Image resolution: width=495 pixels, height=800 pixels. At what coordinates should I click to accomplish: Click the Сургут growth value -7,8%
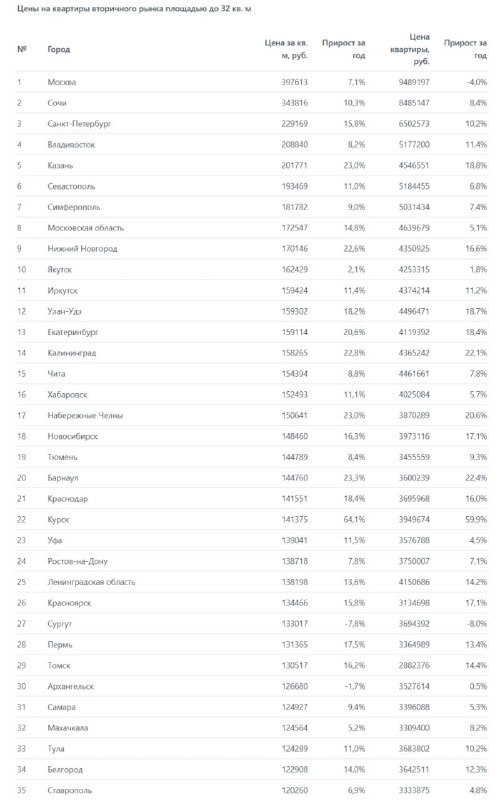(x=355, y=624)
